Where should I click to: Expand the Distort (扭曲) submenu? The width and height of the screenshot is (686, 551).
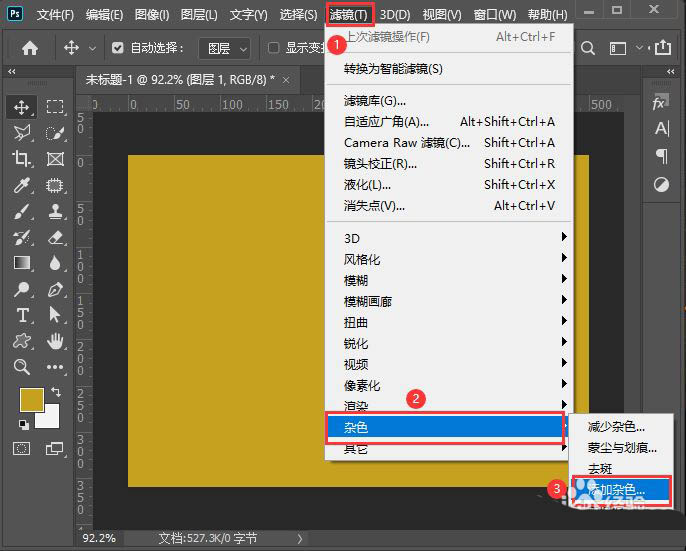click(449, 322)
